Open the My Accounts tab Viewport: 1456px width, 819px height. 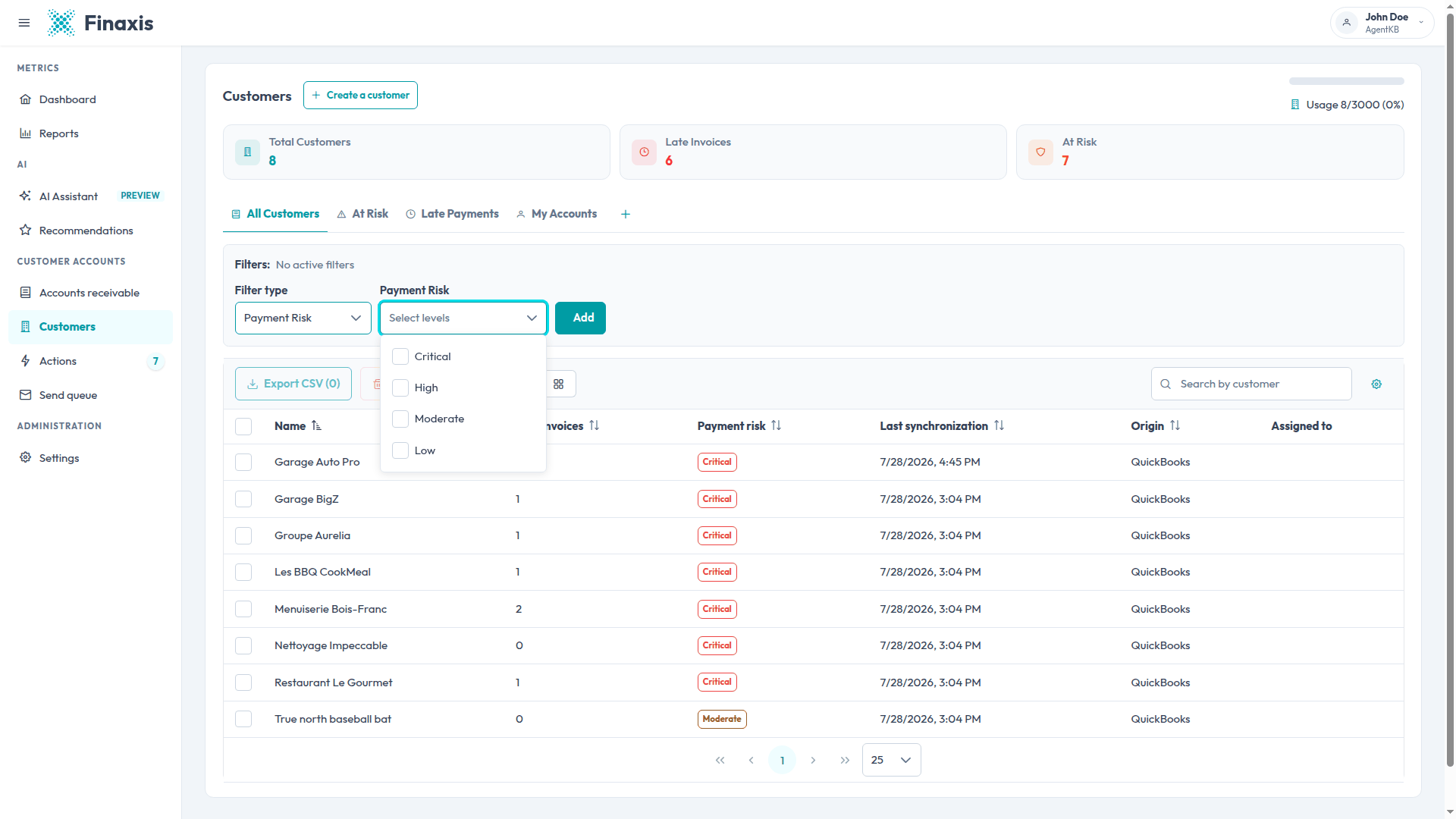coord(557,214)
